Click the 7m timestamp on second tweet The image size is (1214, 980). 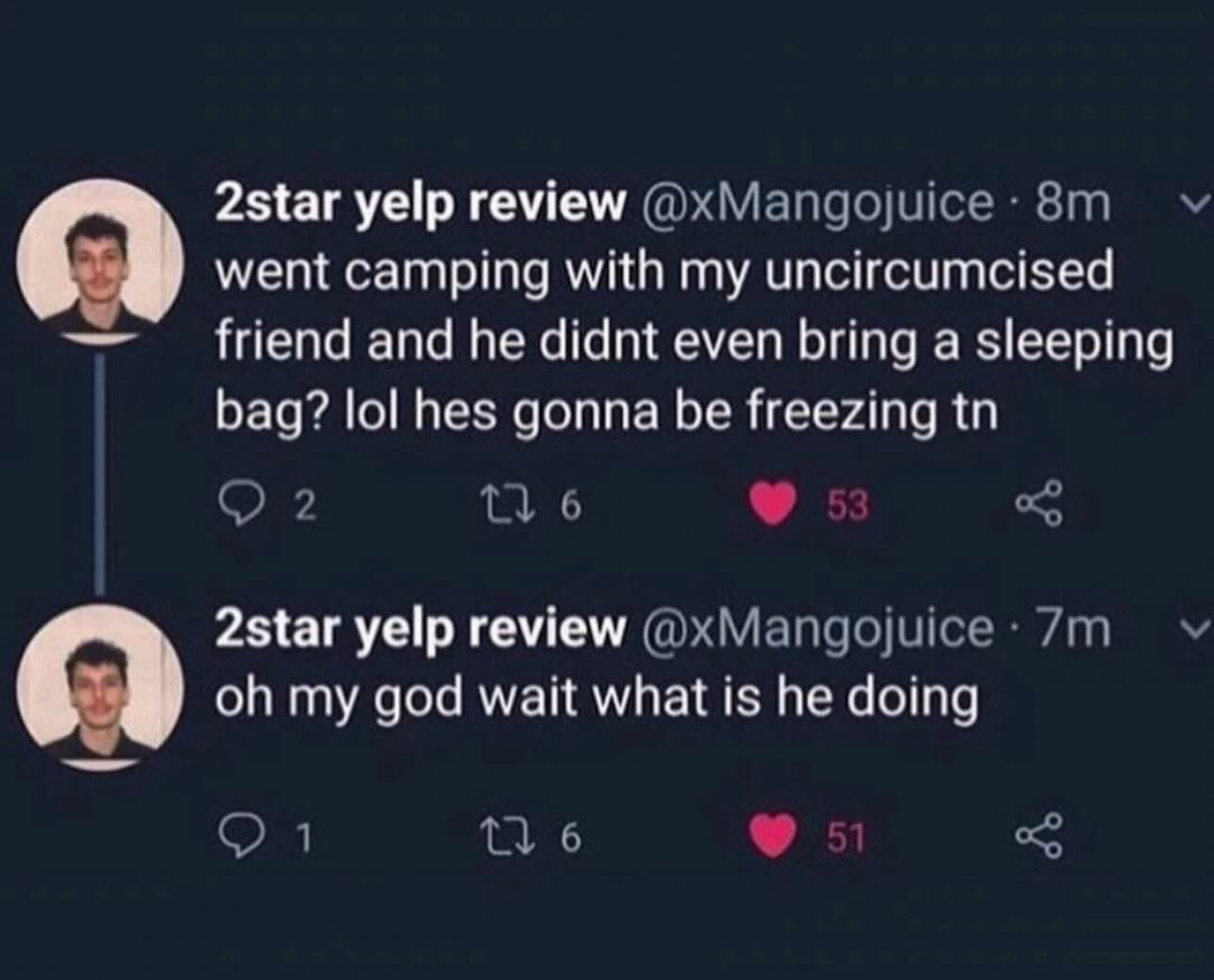tap(1073, 630)
